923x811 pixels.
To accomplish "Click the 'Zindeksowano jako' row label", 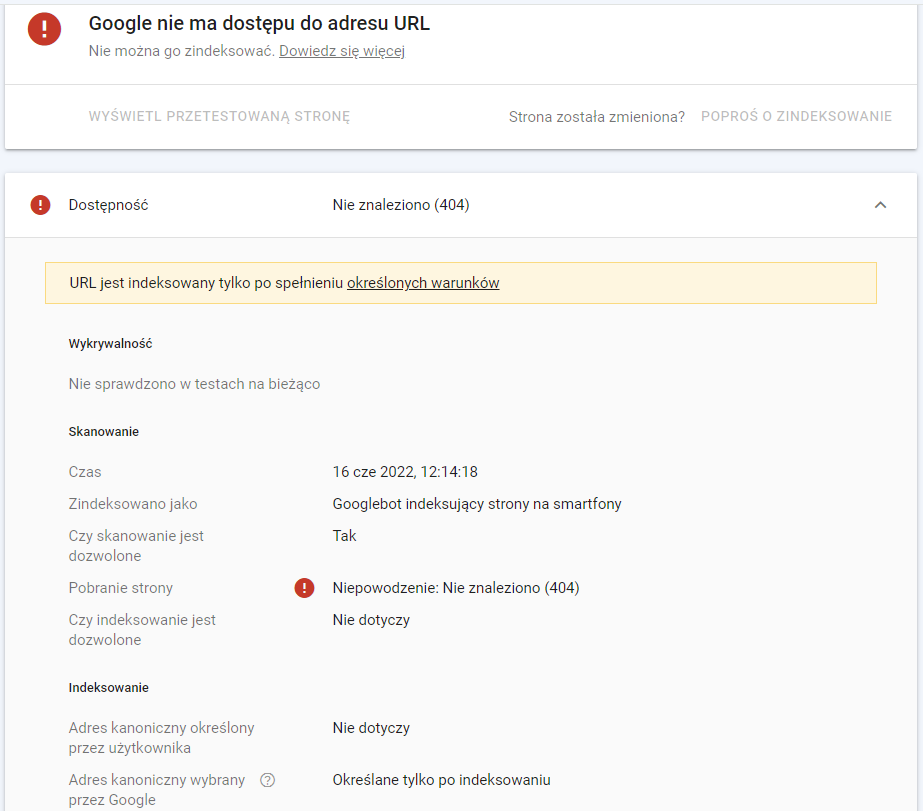I will click(132, 504).
